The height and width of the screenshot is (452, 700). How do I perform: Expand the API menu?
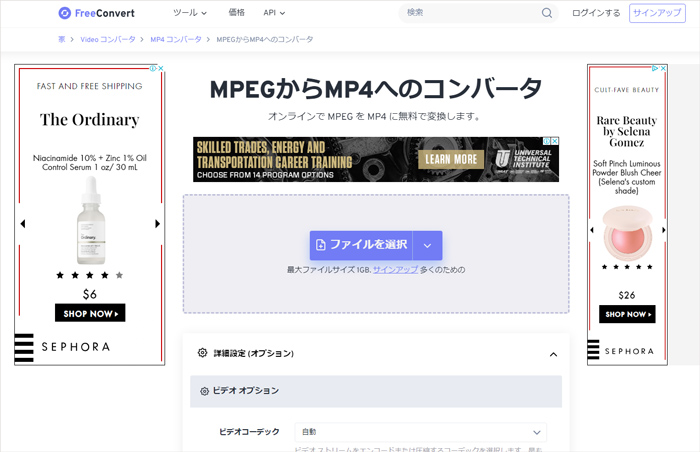coord(274,13)
